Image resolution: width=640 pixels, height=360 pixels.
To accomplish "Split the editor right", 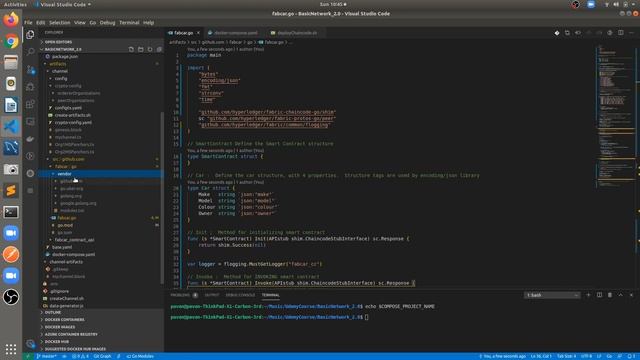I will (620, 33).
